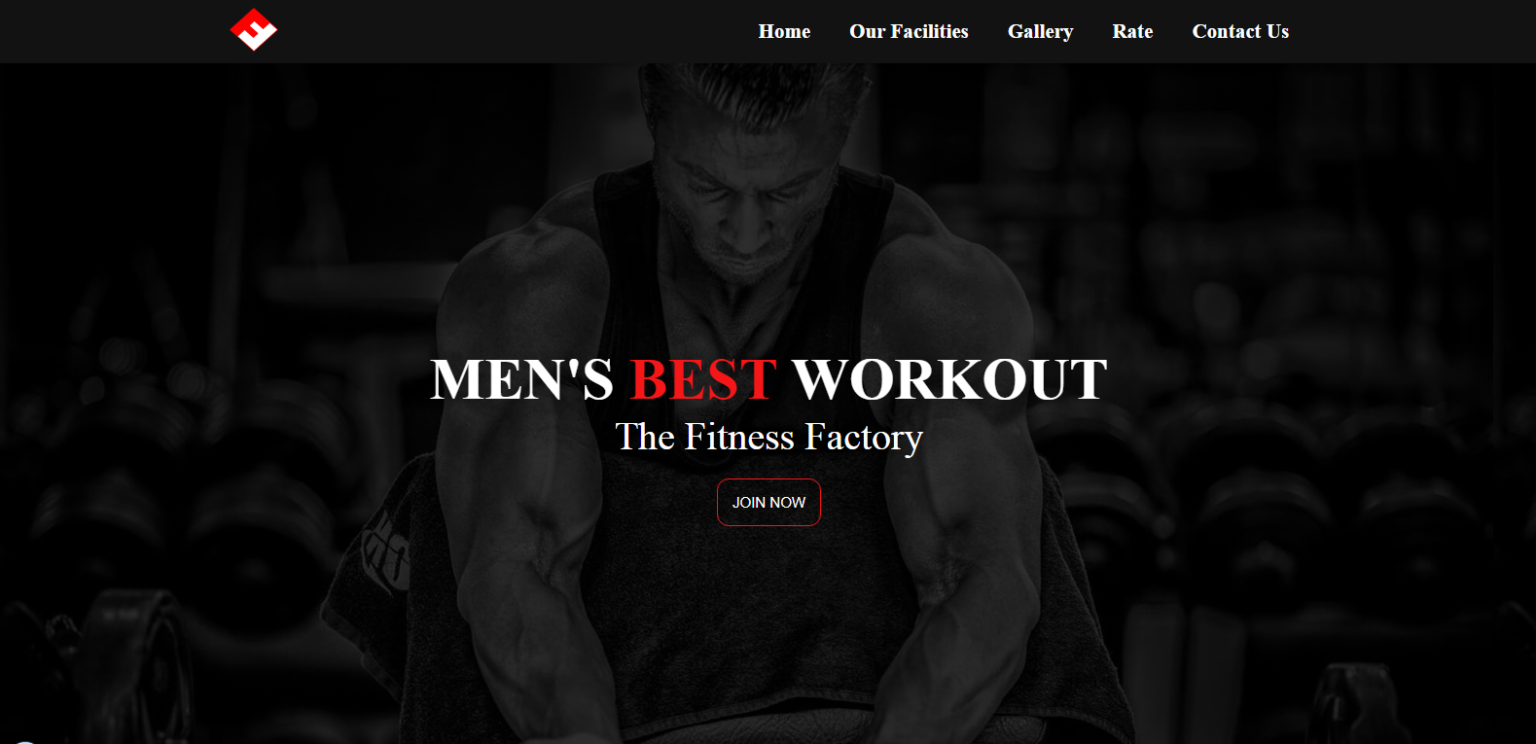1536x744 pixels.
Task: Click the word Factory in subtitle
Action: [864, 437]
